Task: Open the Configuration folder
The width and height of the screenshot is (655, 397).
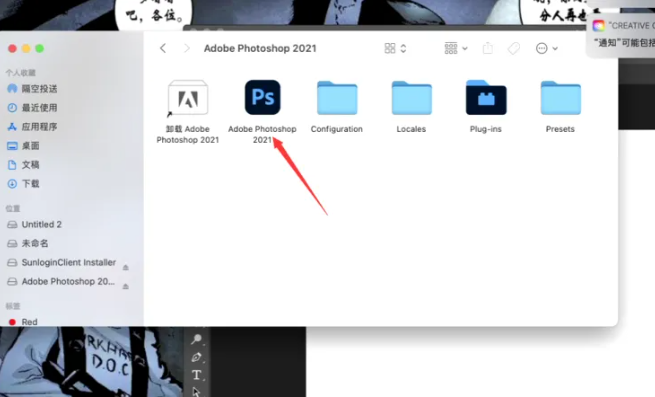Action: (337, 98)
